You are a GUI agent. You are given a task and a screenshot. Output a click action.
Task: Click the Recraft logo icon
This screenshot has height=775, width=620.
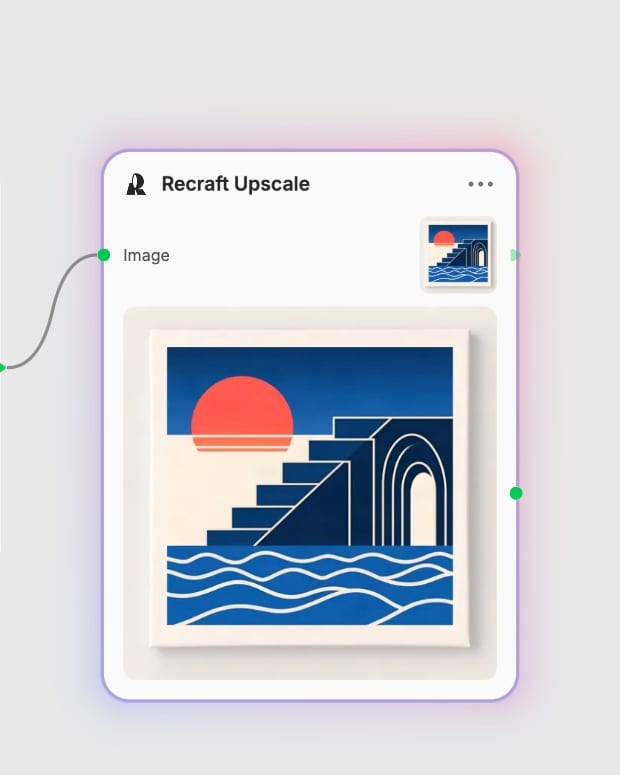pos(136,184)
